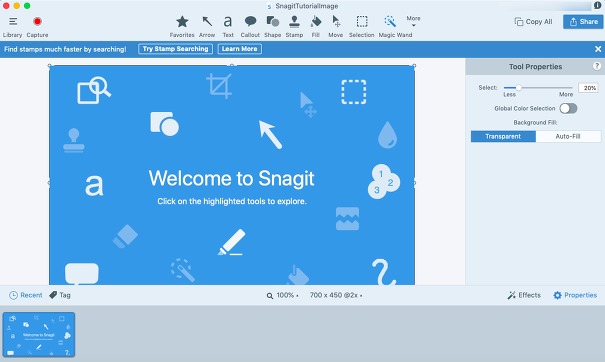Open Tool Properties help question mark

(x=597, y=66)
